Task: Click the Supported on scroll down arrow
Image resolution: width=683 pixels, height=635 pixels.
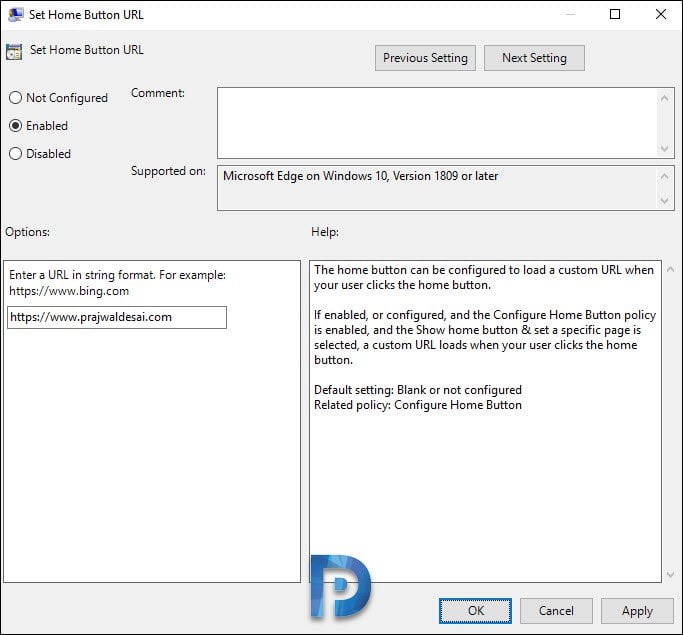Action: point(664,200)
